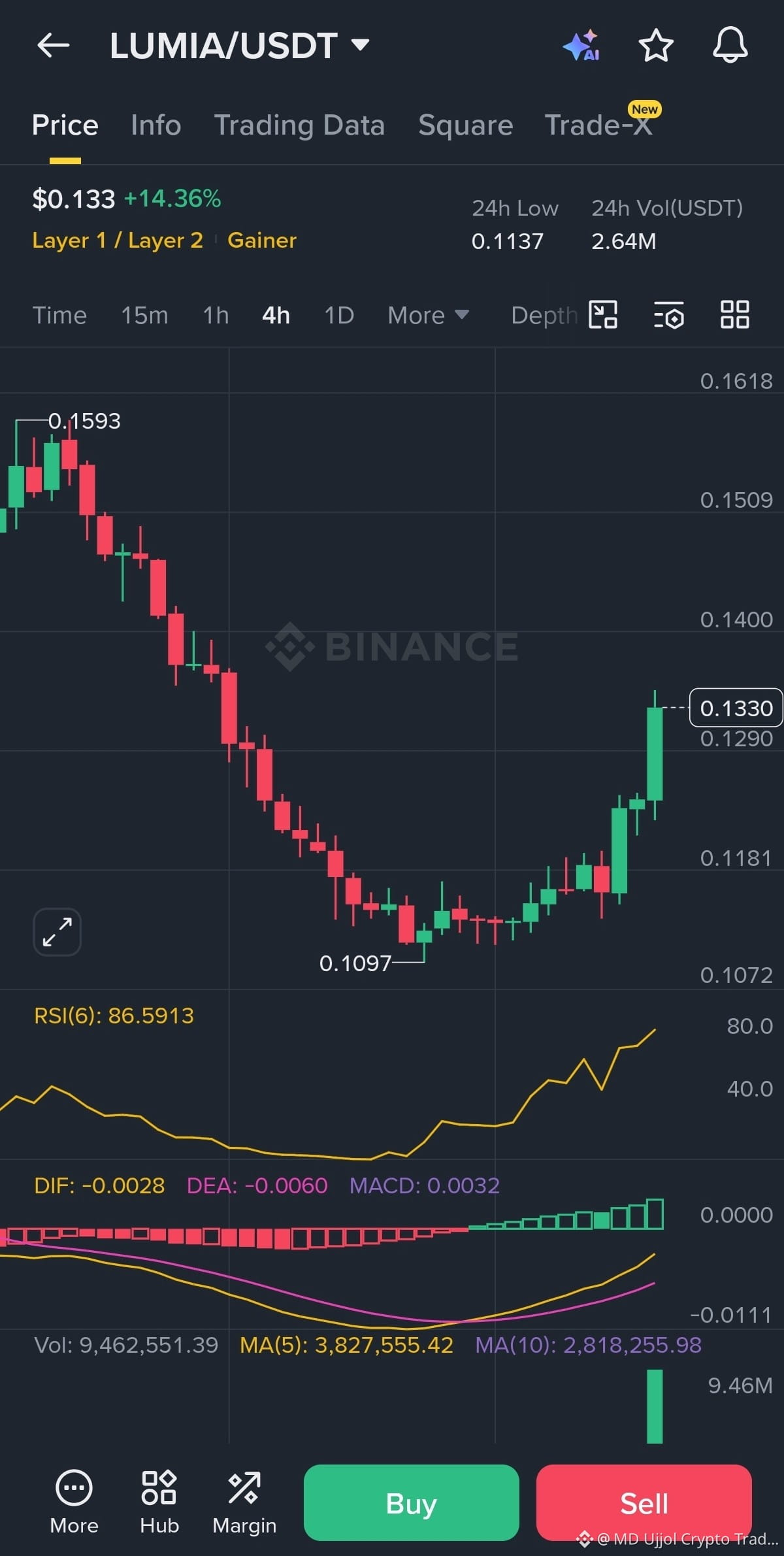Tap the Vol: 9,462,551.39 label
This screenshot has width=784, height=1556.
pos(126,1345)
